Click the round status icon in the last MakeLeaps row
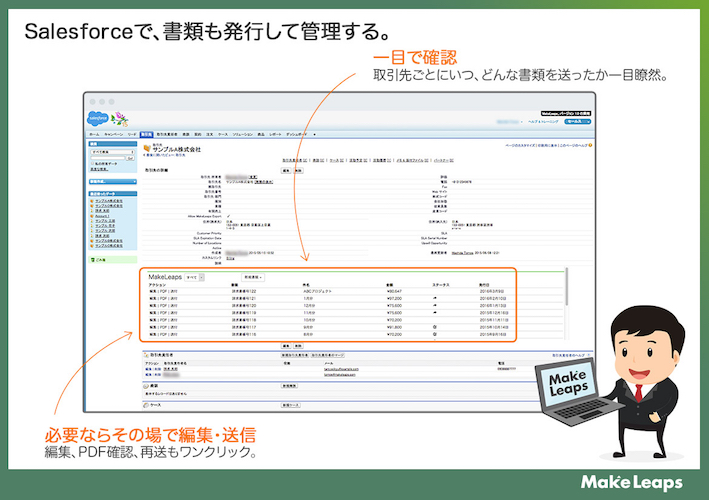 coord(435,334)
